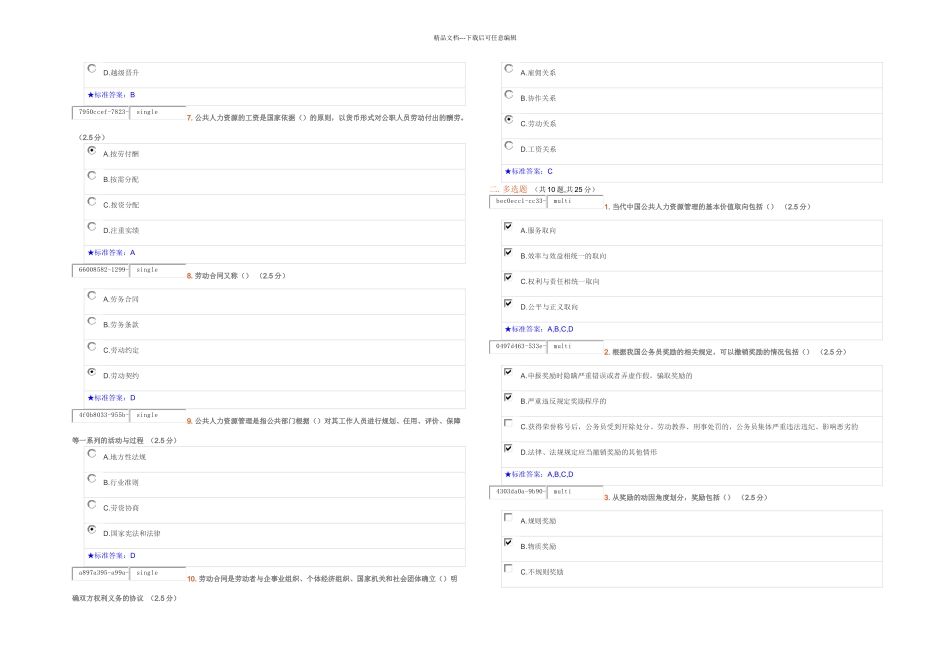The image size is (950, 672).
Task: Check checkbox C.获得荣誉称号后
Action: [x=508, y=423]
